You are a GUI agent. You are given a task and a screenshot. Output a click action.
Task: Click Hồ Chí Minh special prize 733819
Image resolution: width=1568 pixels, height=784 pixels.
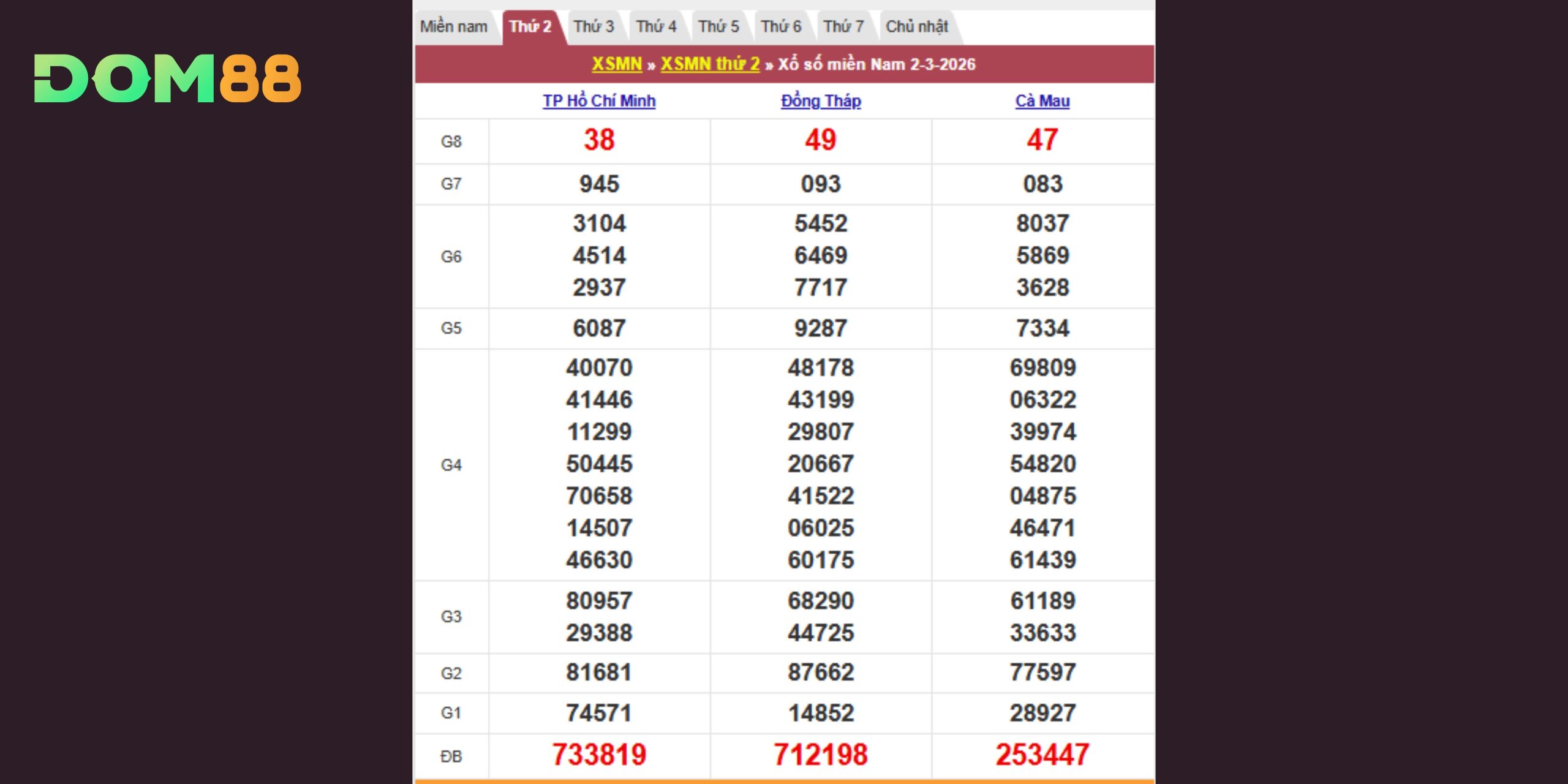(599, 755)
